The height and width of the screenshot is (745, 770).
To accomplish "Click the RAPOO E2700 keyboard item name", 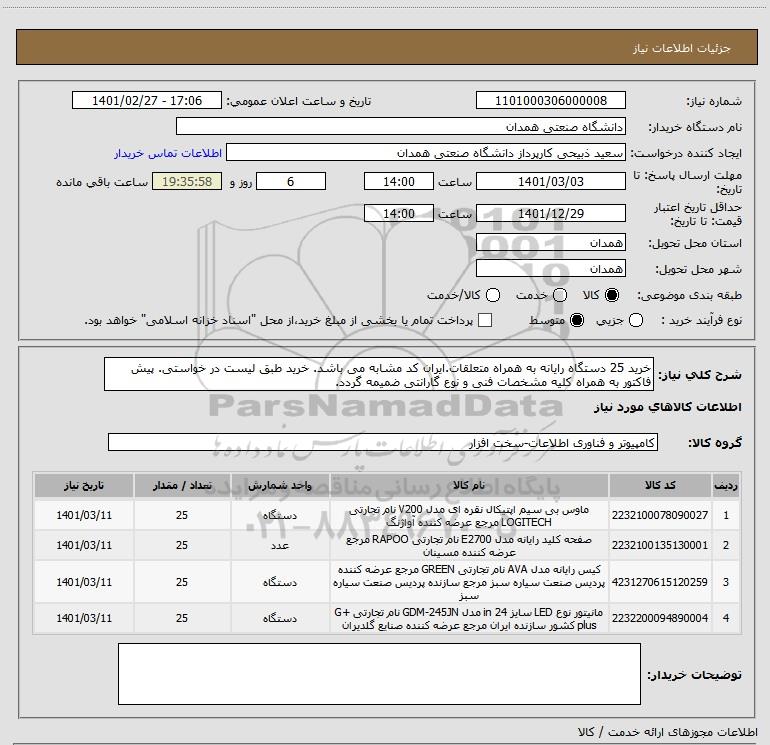I will click(x=469, y=545).
